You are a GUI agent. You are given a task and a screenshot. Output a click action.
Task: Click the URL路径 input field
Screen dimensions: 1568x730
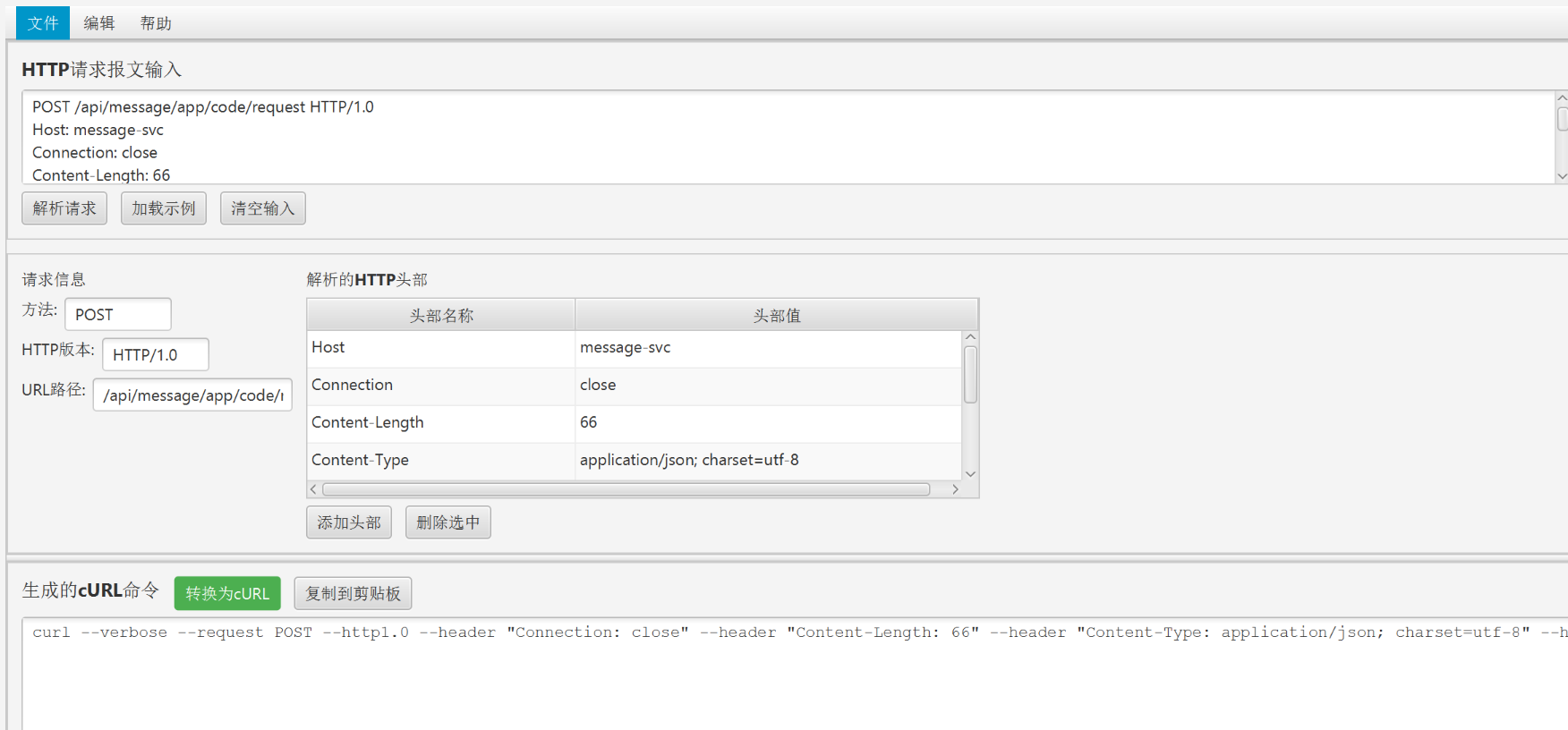(x=192, y=395)
